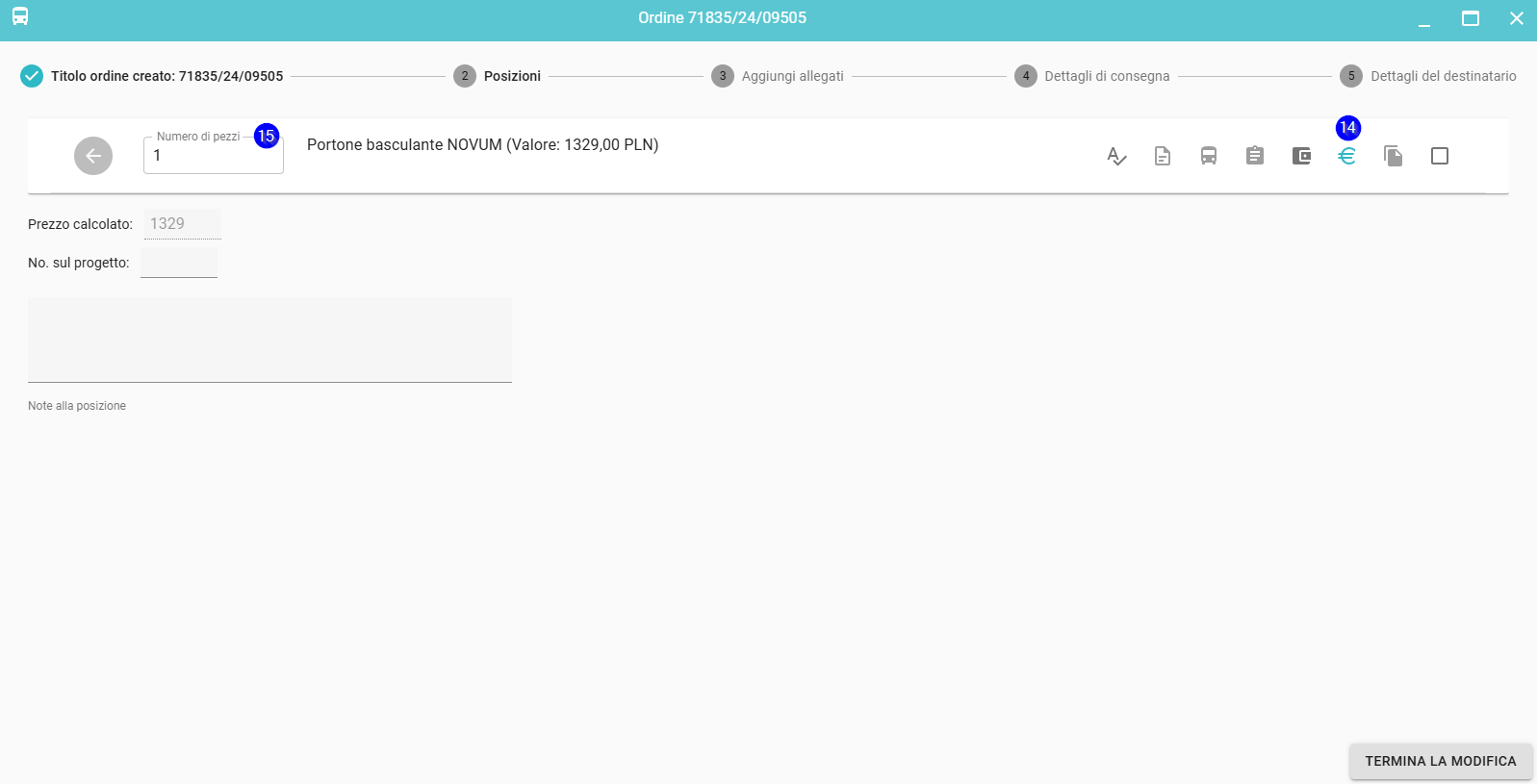Go back with the round arrow button
This screenshot has height=784, width=1537.
pos(93,156)
